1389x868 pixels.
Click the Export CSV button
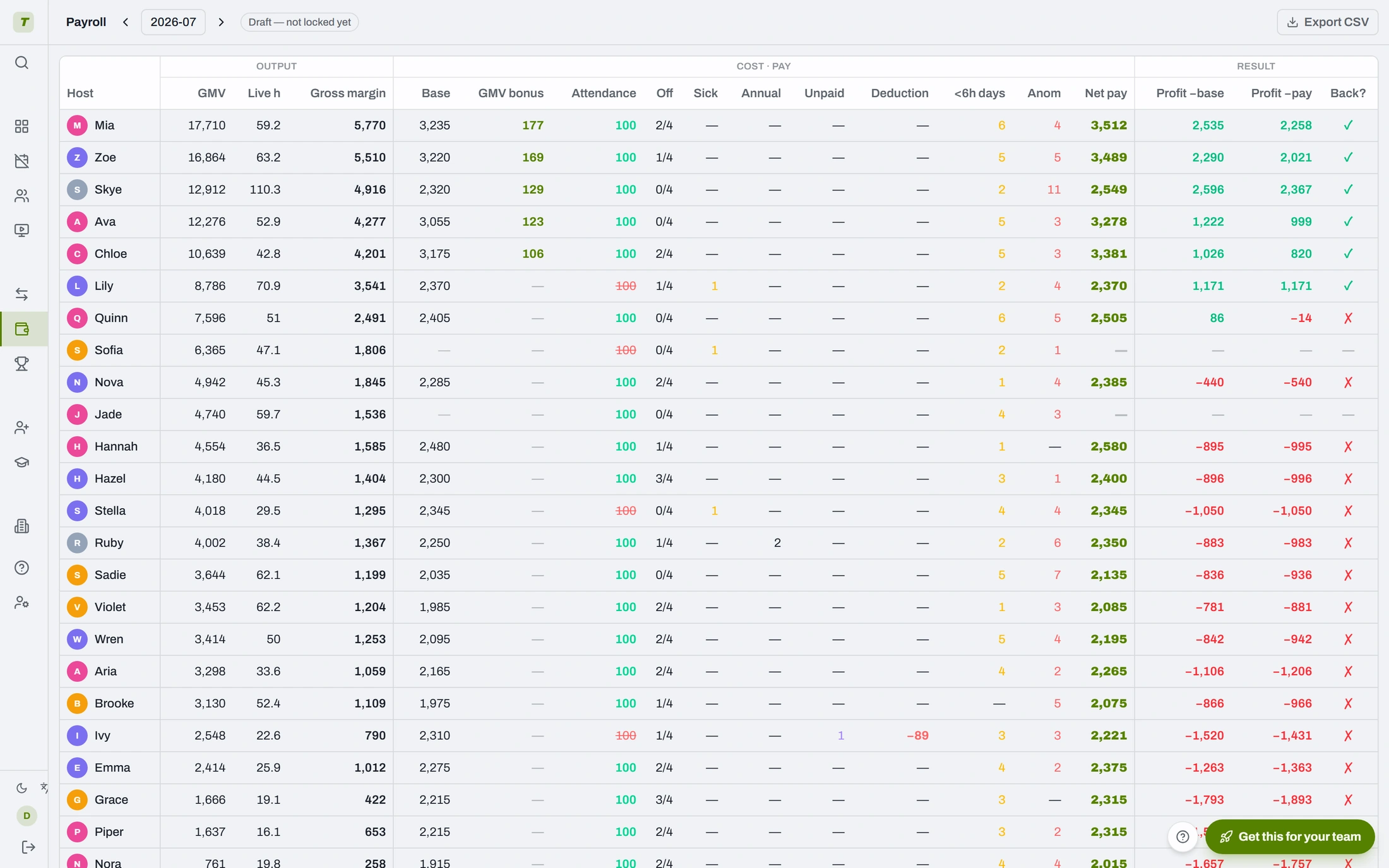1327,22
